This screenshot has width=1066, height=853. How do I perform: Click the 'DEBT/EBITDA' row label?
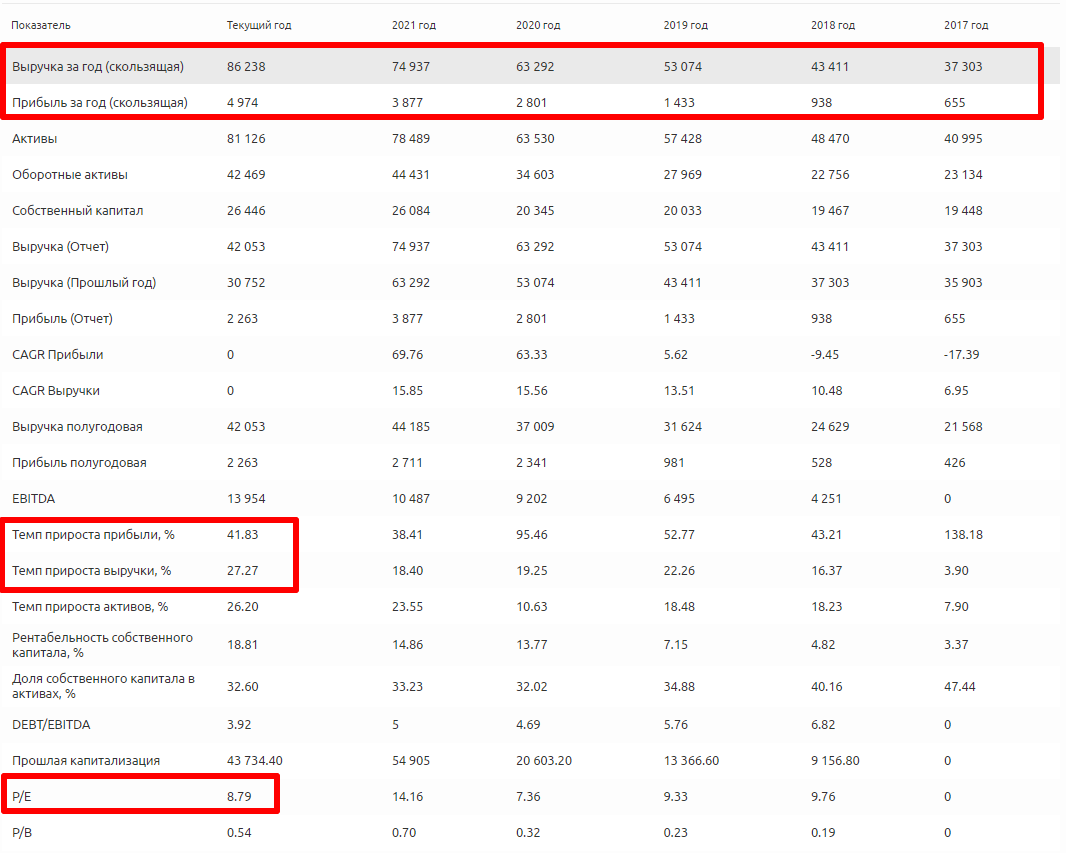coord(52,725)
